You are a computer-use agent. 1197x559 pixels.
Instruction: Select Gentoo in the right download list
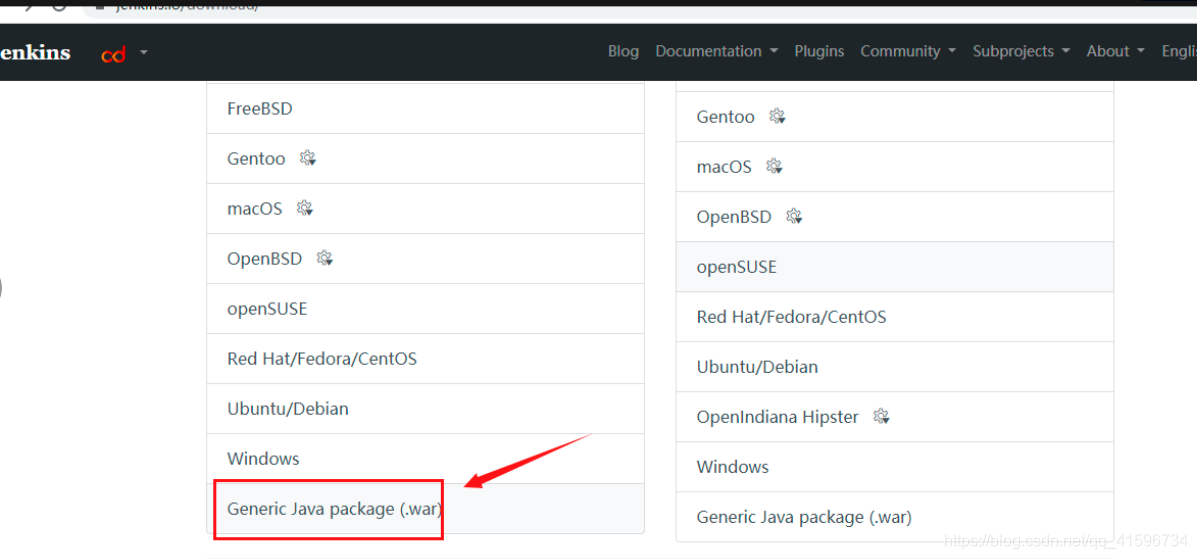895,117
